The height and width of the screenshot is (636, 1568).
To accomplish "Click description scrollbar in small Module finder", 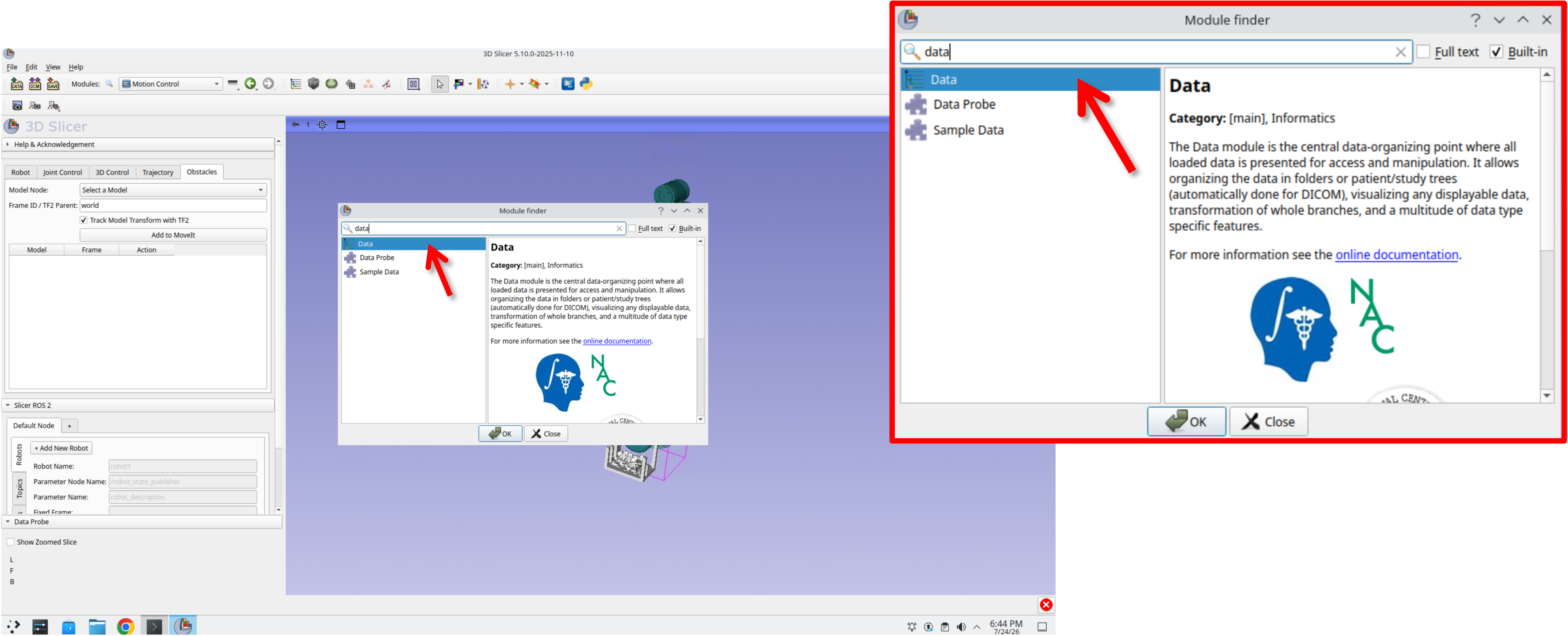I will 700,331.
